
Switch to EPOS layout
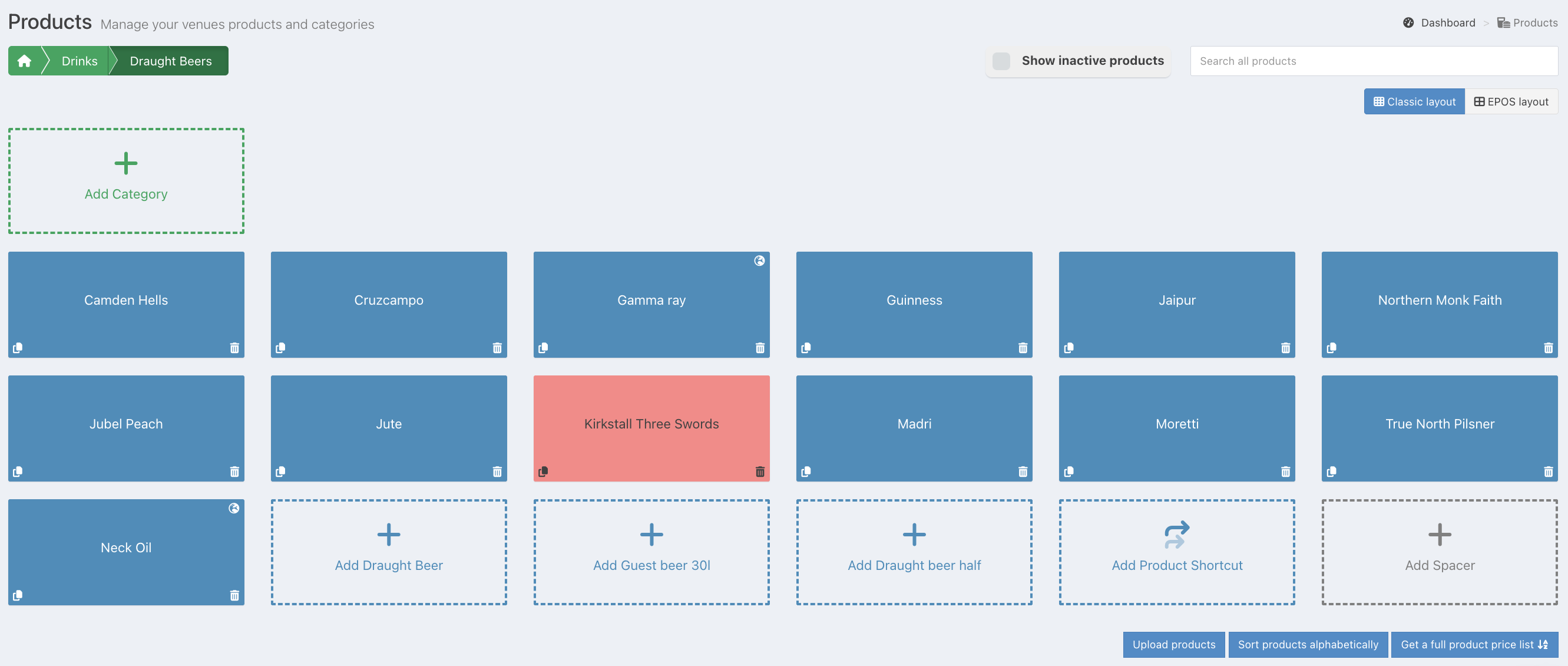(x=1511, y=102)
